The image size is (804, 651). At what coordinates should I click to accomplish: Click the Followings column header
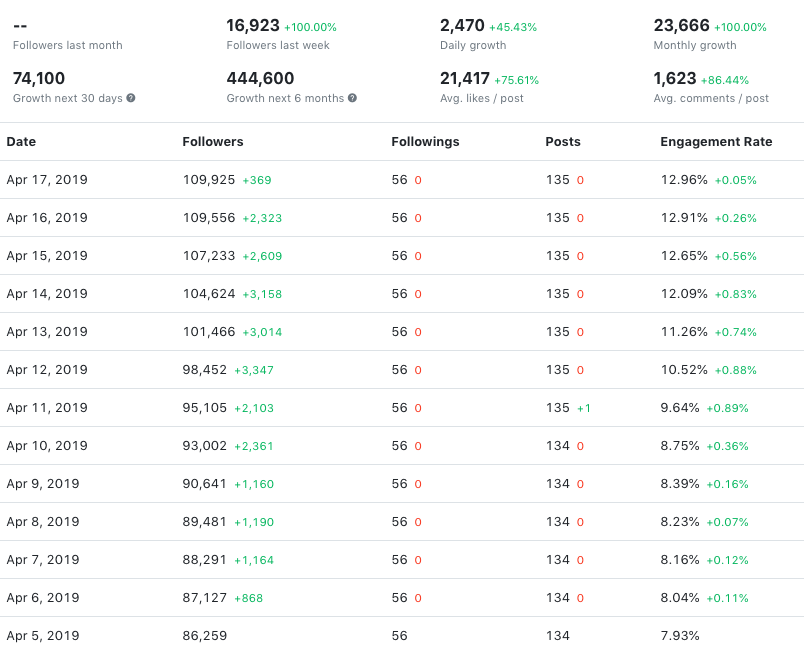[x=425, y=142]
